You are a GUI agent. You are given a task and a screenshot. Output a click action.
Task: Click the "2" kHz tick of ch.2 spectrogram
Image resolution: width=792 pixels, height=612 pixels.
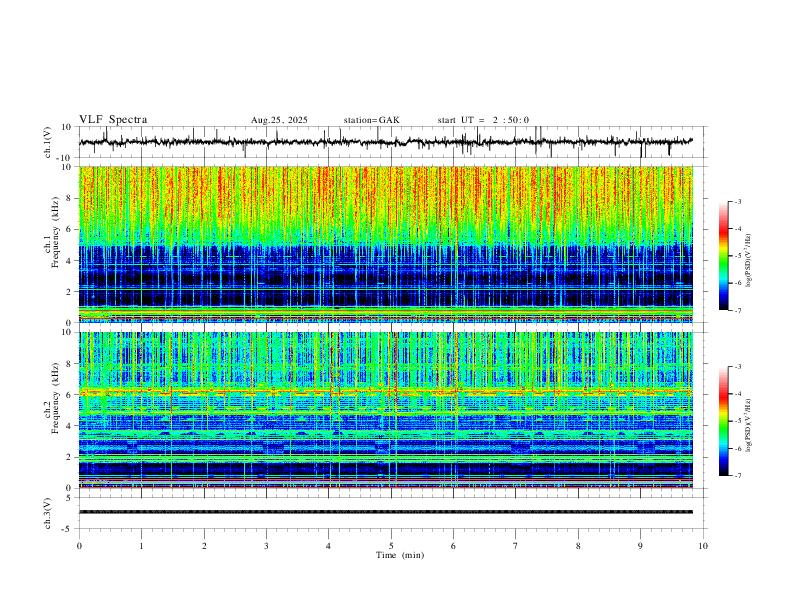tap(69, 457)
